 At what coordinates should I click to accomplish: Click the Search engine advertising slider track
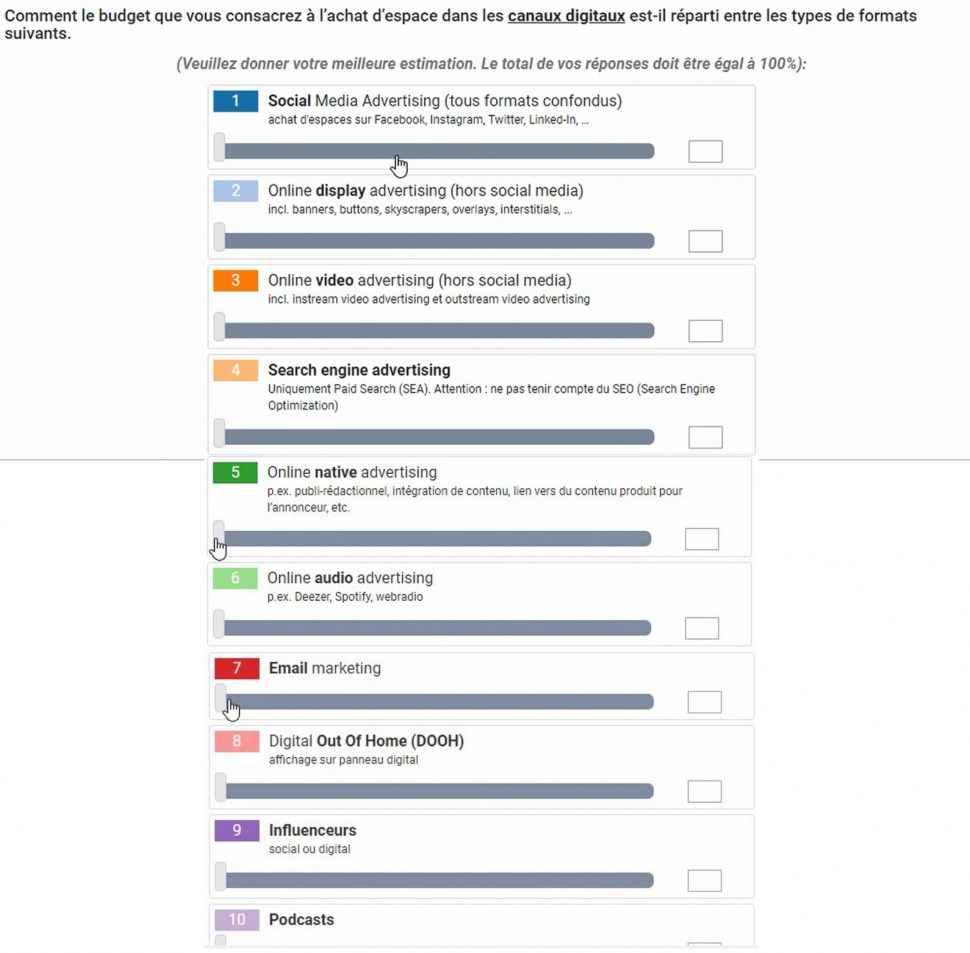pyautogui.click(x=438, y=437)
